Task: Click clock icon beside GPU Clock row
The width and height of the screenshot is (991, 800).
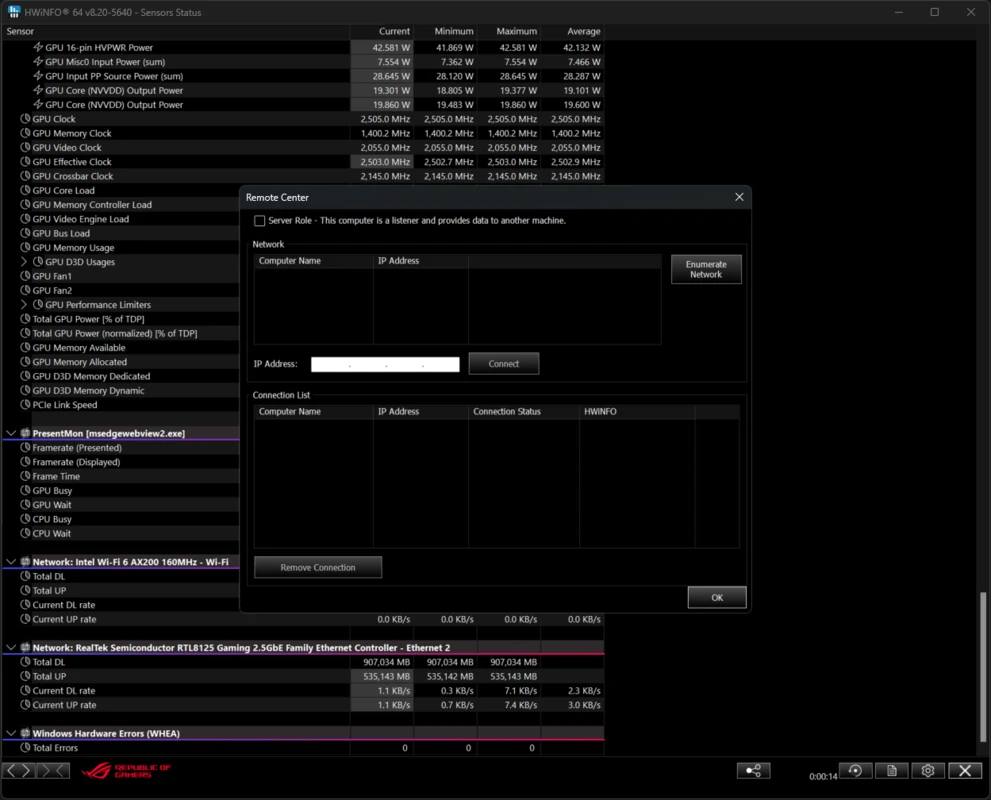Action: (25, 119)
